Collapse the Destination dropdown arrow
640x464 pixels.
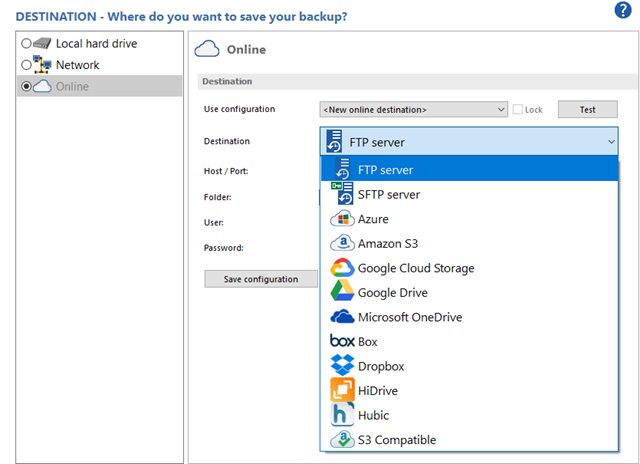pos(611,142)
